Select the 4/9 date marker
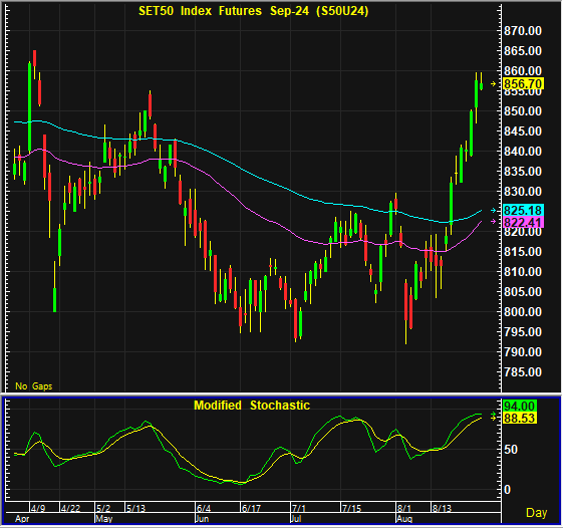This screenshot has width=563, height=528. click(x=38, y=509)
